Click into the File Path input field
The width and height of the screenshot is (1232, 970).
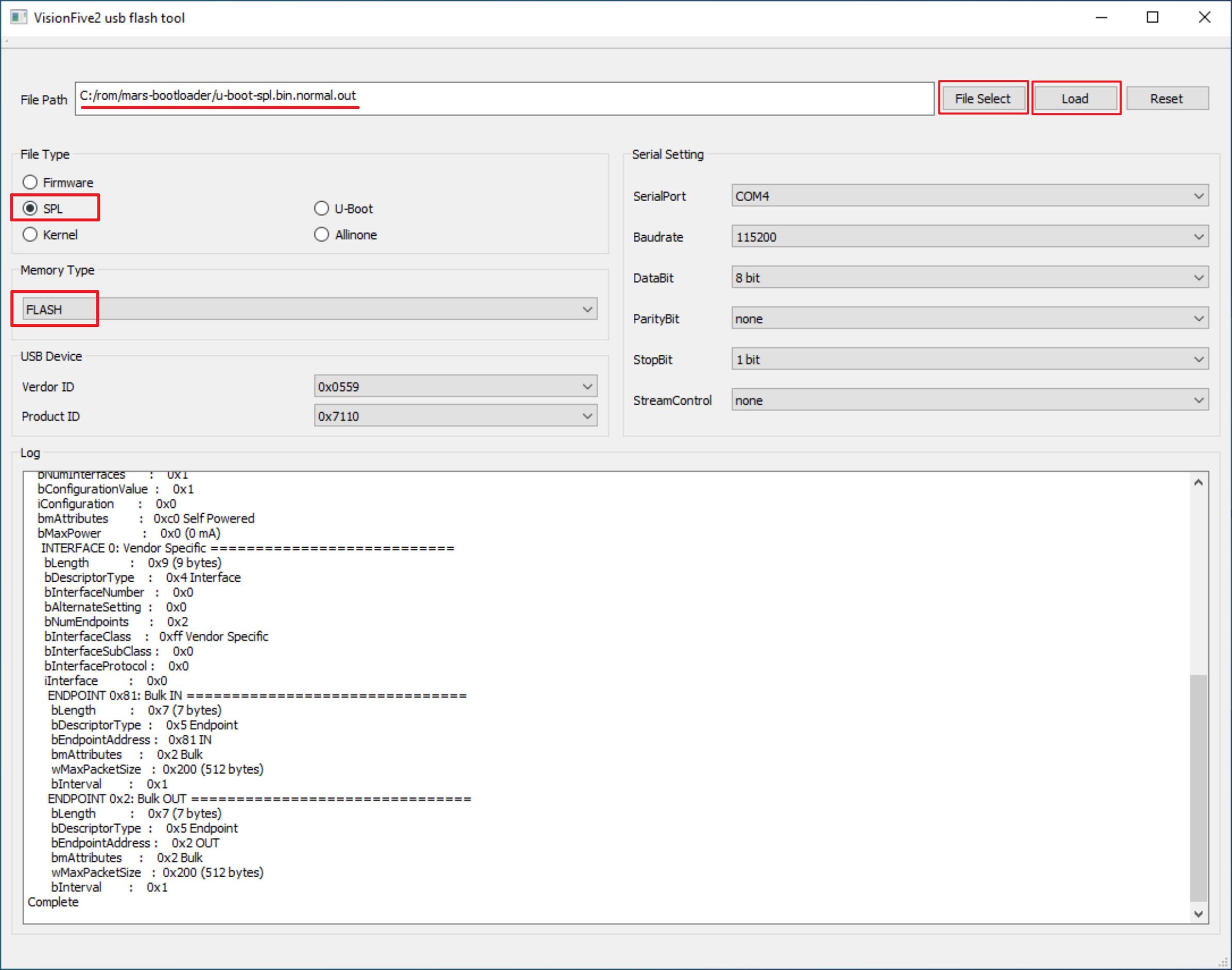(504, 98)
